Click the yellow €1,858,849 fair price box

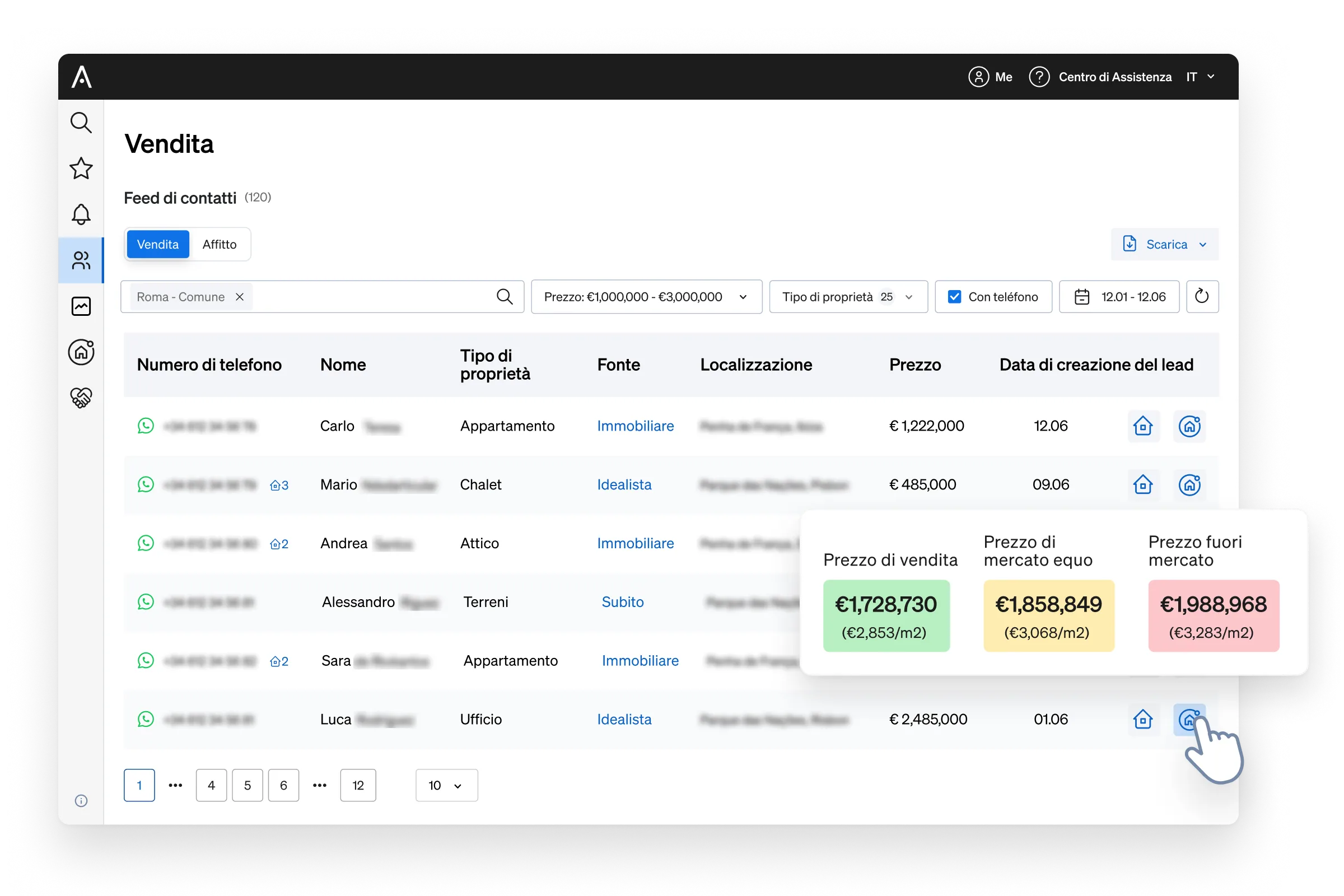click(1048, 616)
